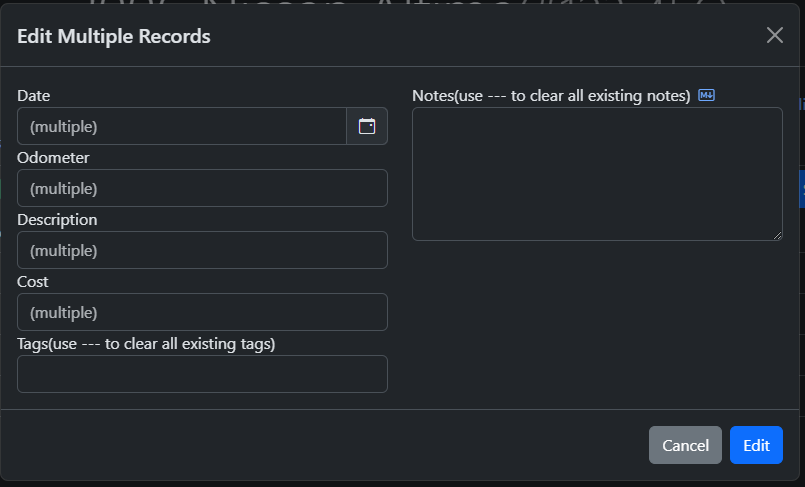This screenshot has width=805, height=487.
Task: Click the Tags label with clear hint
Action: [x=146, y=344]
